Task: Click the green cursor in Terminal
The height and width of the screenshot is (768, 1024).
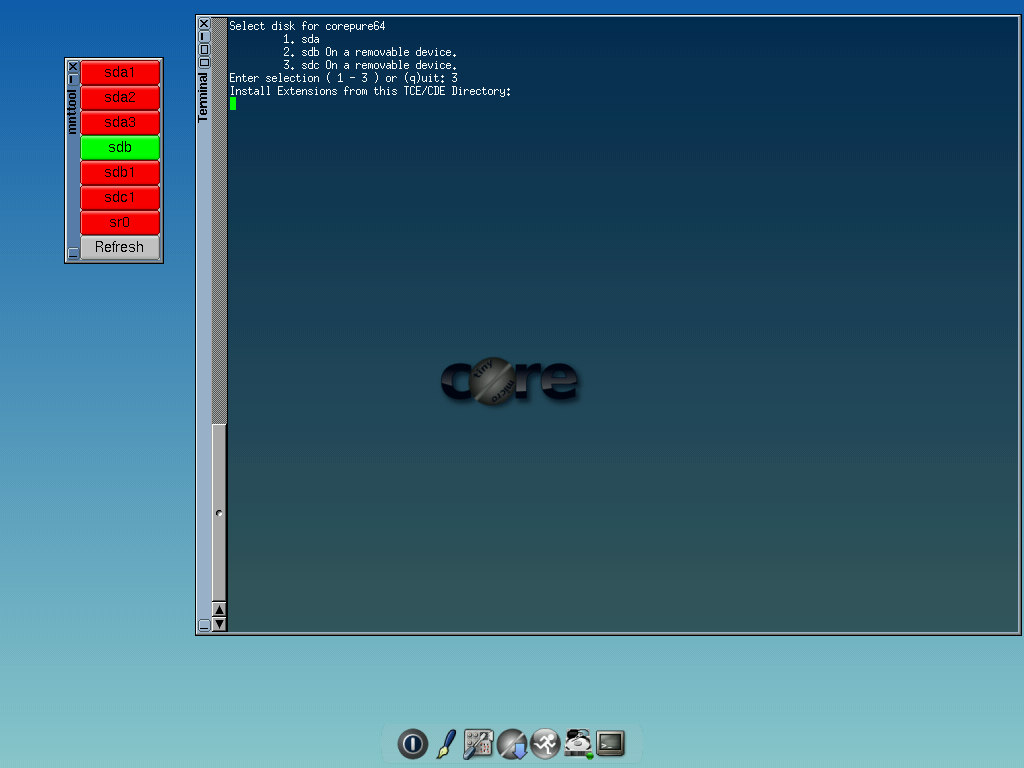Action: tap(232, 104)
